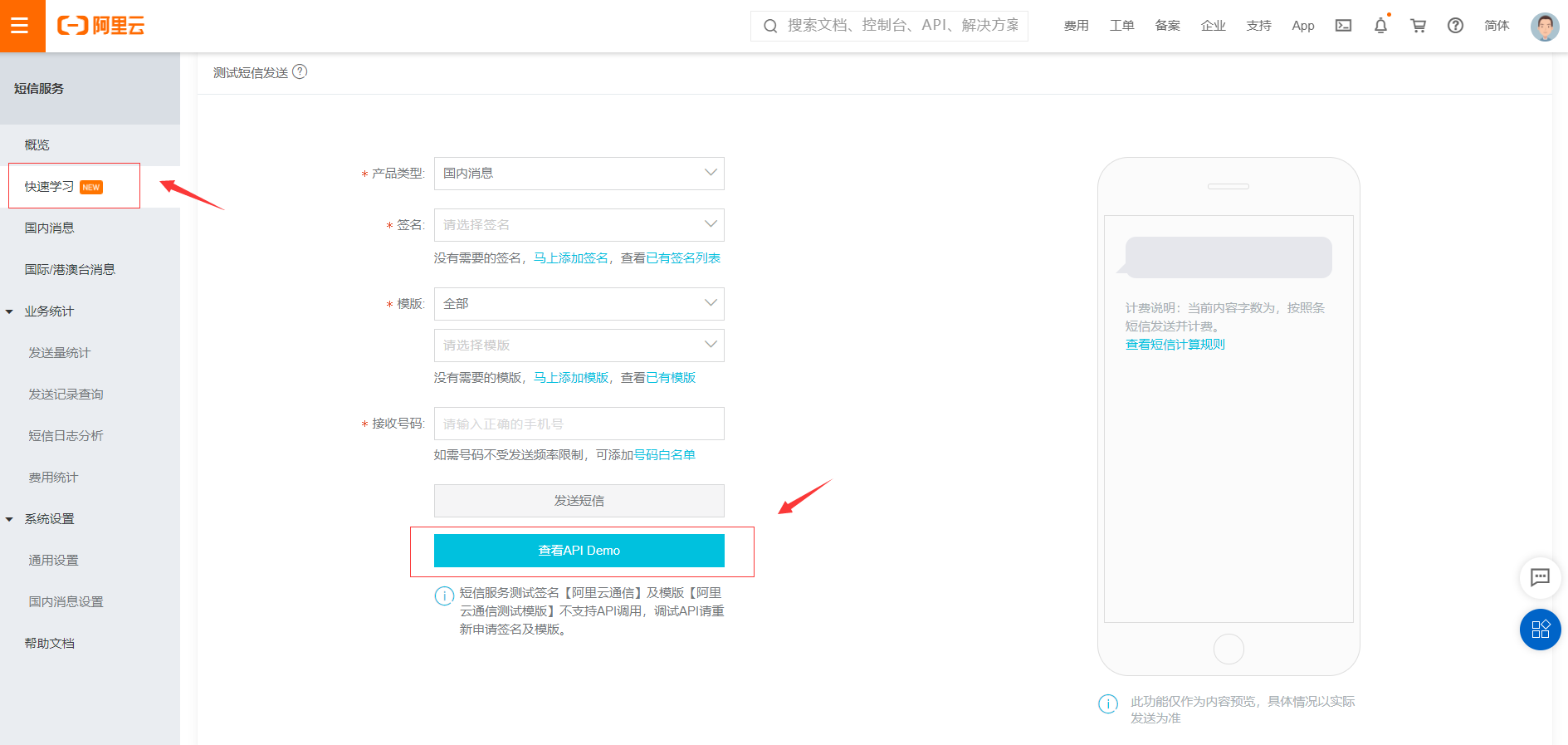The image size is (1568, 745).
Task: Click the 测试短信发送 heading text
Action: (251, 73)
